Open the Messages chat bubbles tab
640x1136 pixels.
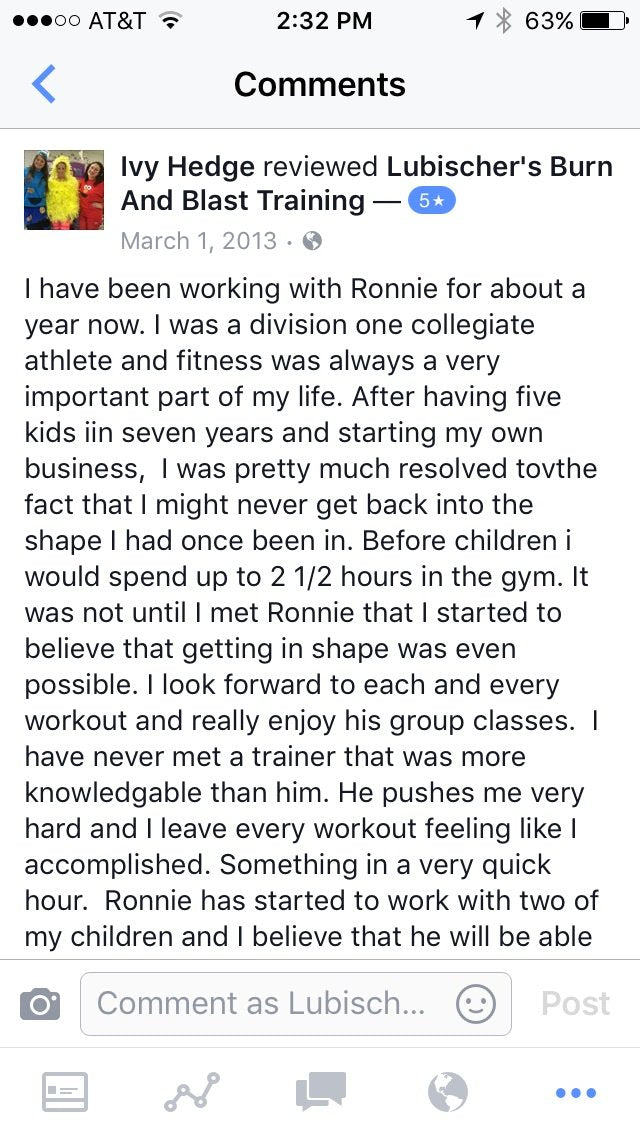[321, 1091]
